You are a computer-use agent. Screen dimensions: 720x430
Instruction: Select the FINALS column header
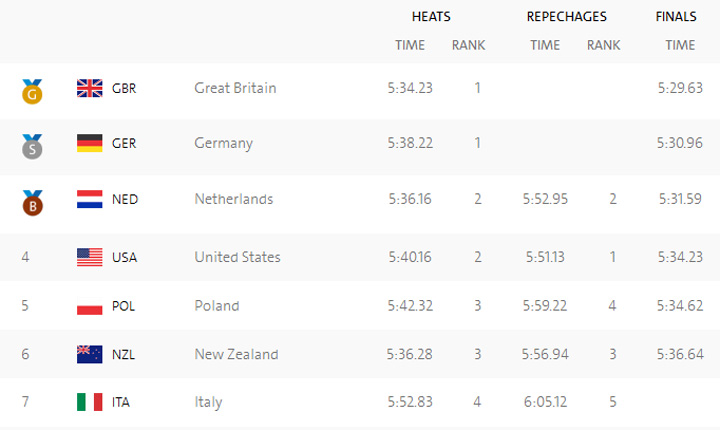point(676,17)
